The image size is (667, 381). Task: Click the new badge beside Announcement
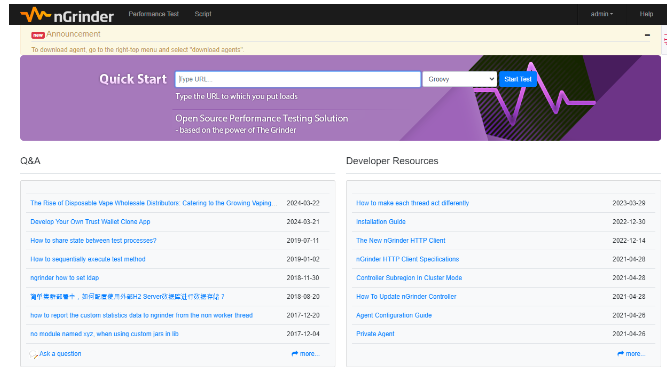(38, 35)
